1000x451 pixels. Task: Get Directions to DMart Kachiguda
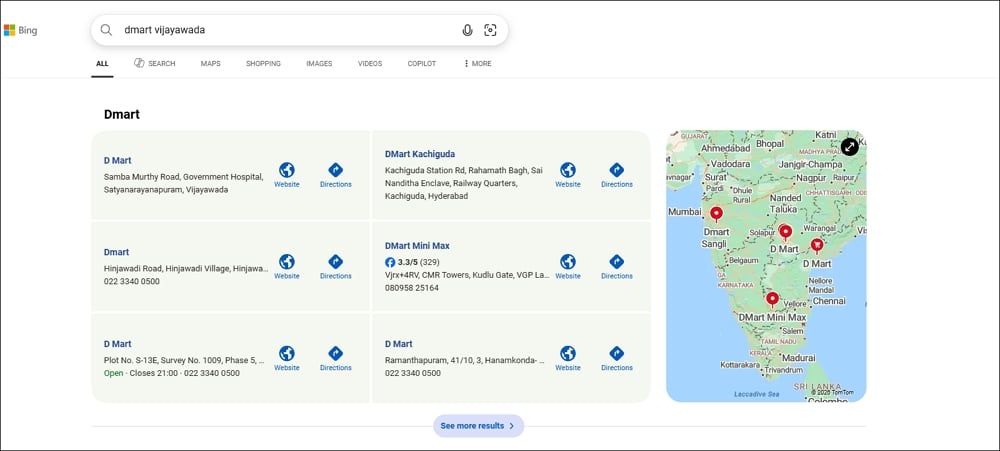click(617, 175)
